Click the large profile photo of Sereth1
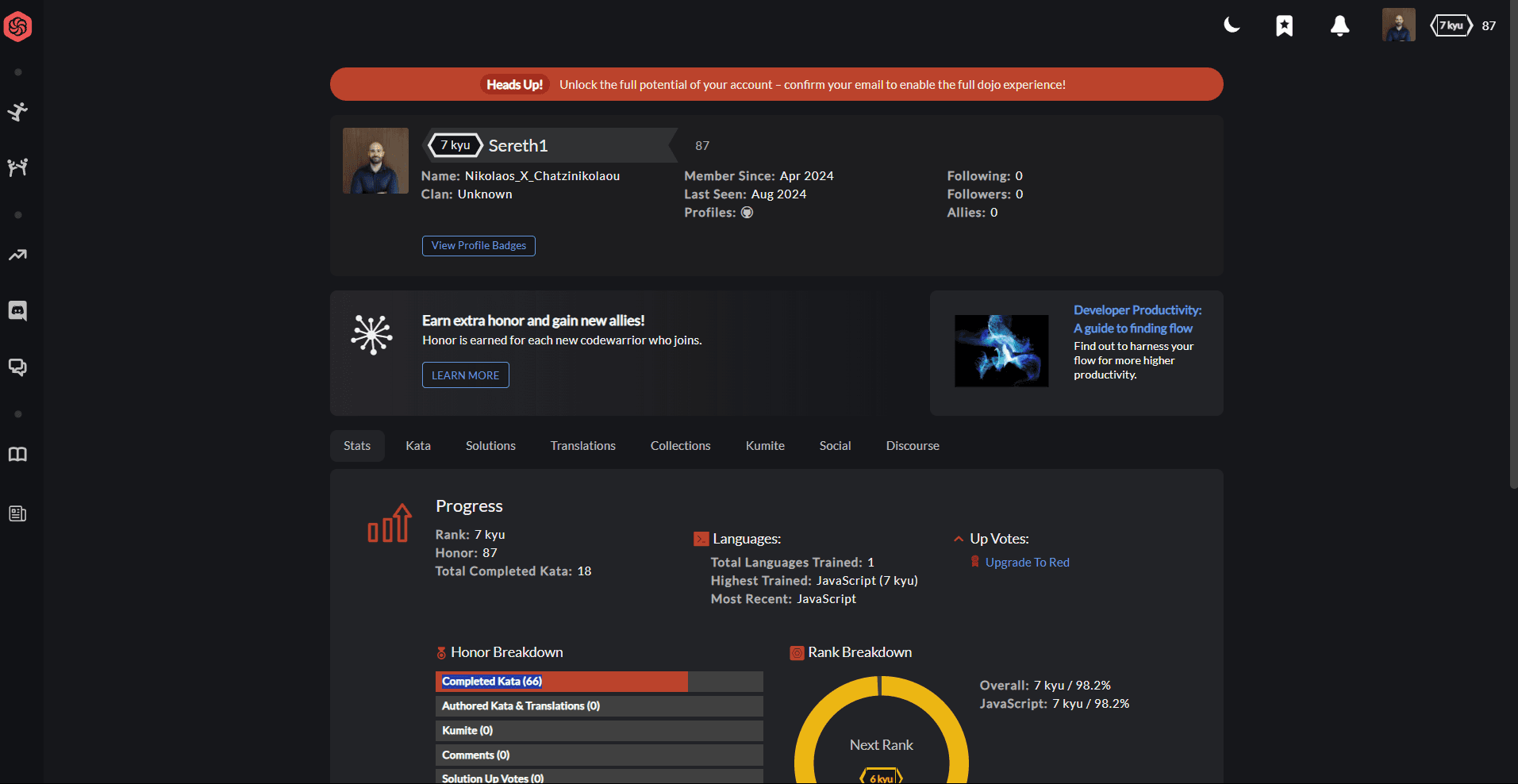This screenshot has height=784, width=1518. [375, 161]
